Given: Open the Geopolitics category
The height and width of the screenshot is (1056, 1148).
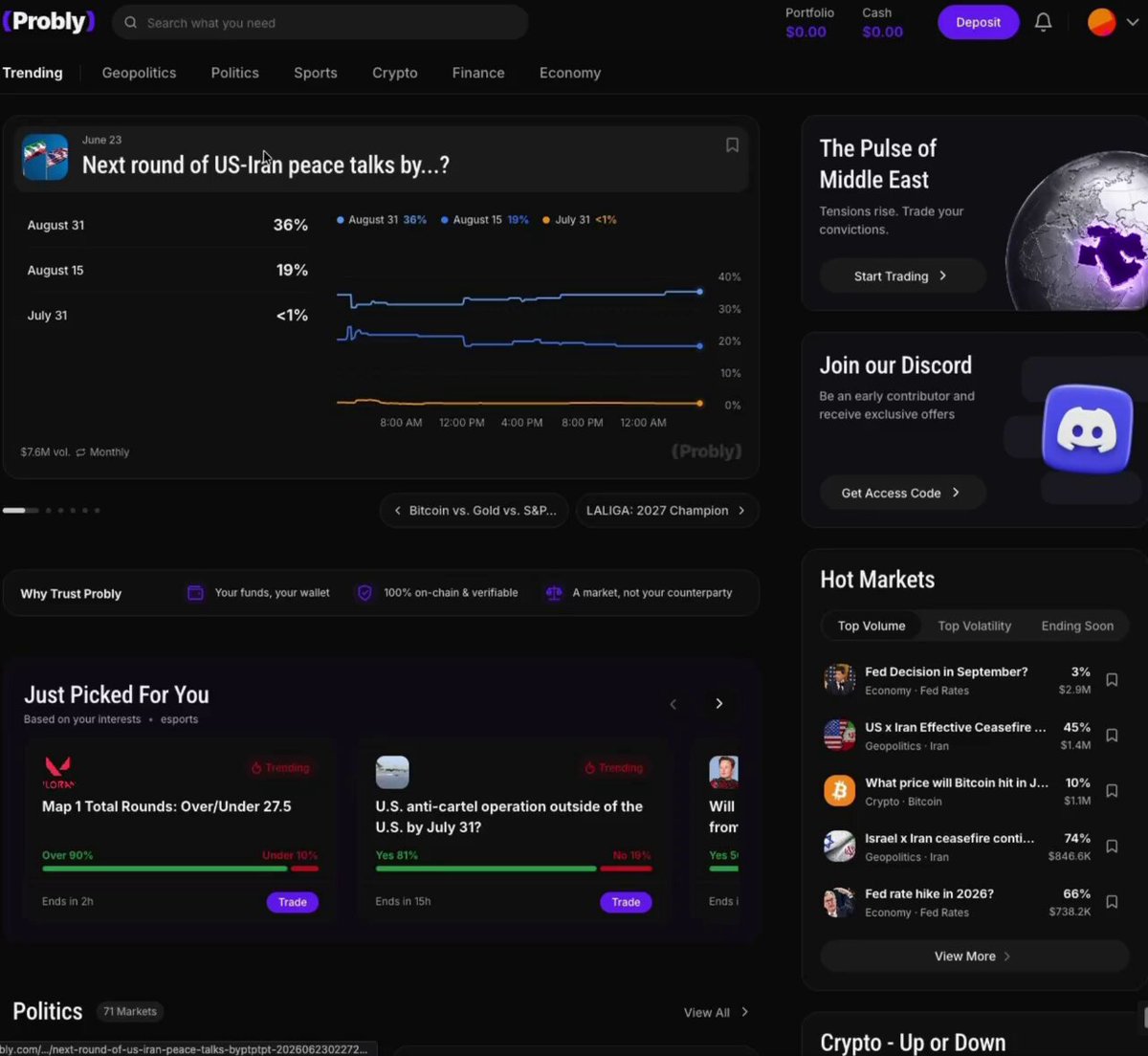Looking at the screenshot, I should coord(139,73).
